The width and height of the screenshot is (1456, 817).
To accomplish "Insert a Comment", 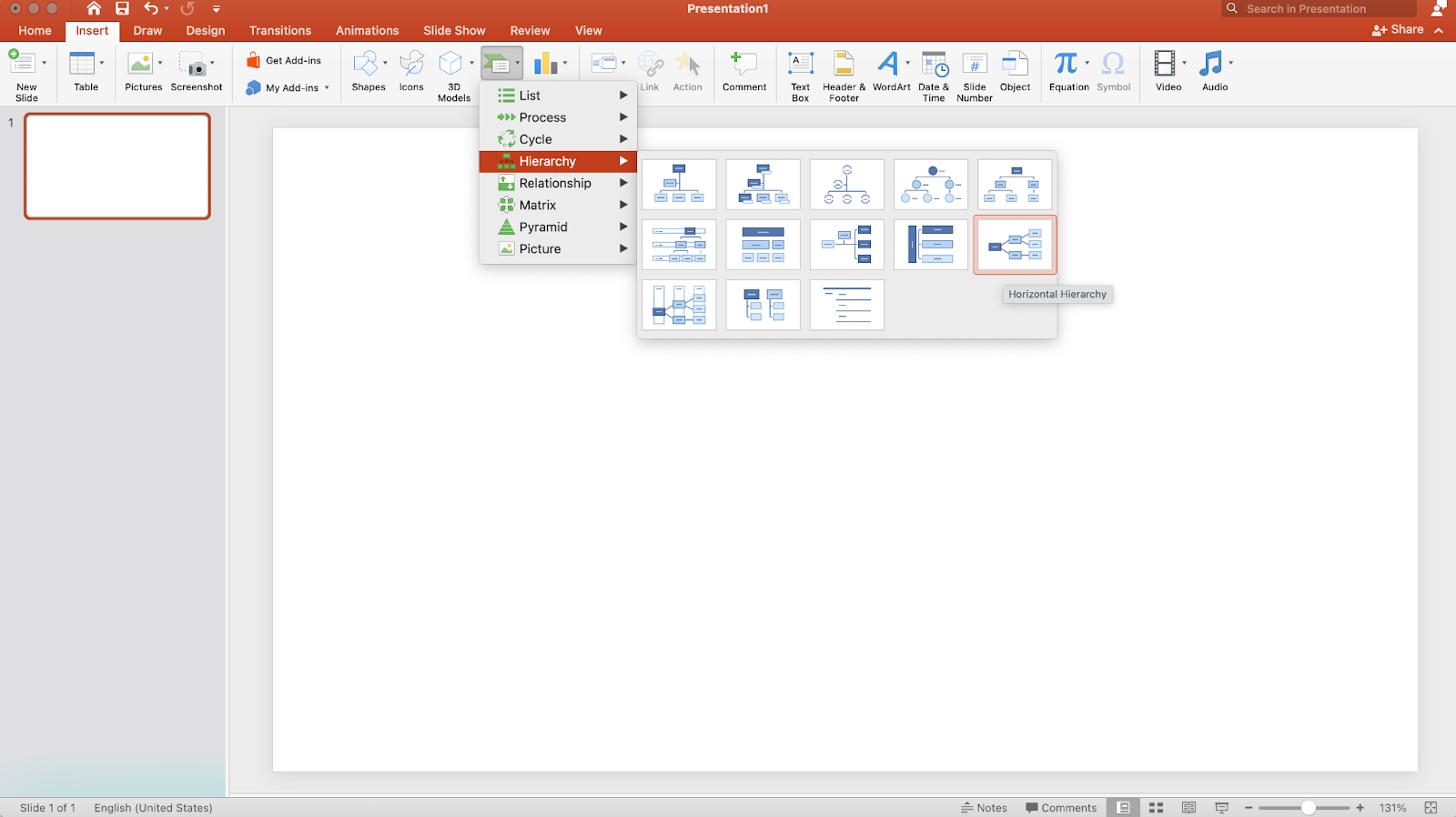I will 744,71.
